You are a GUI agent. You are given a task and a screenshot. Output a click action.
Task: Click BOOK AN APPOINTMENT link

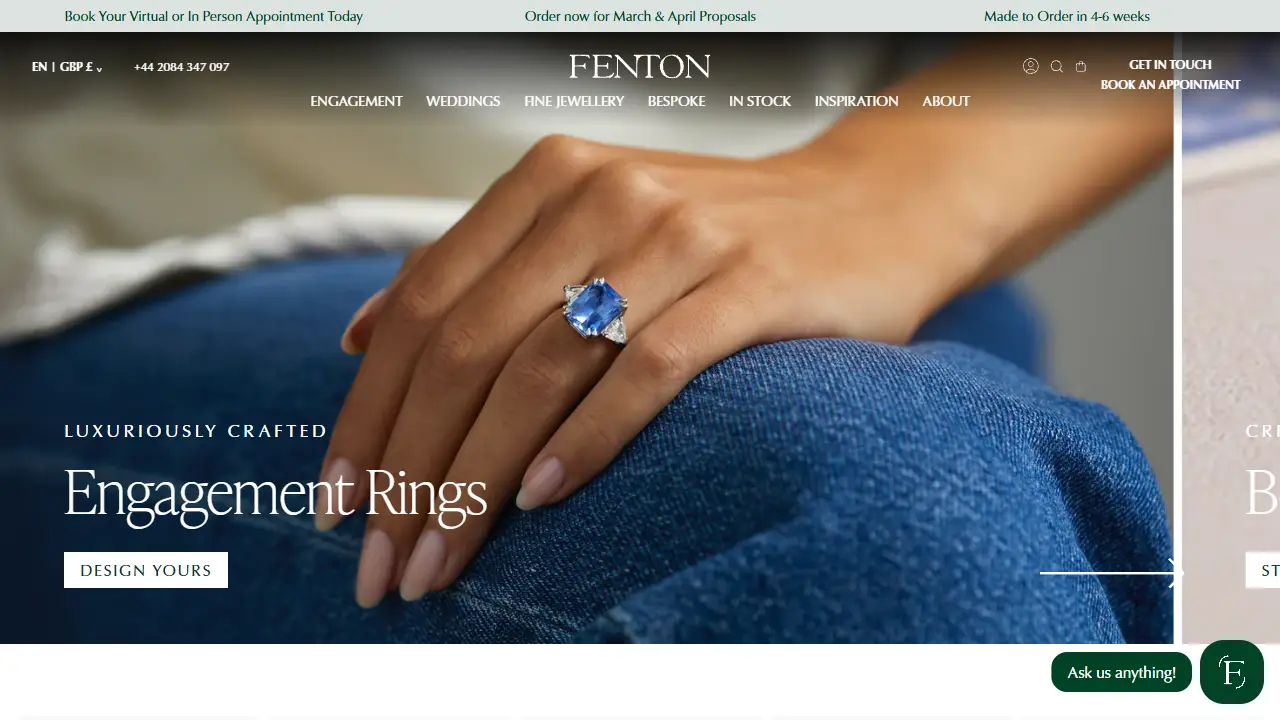1170,84
